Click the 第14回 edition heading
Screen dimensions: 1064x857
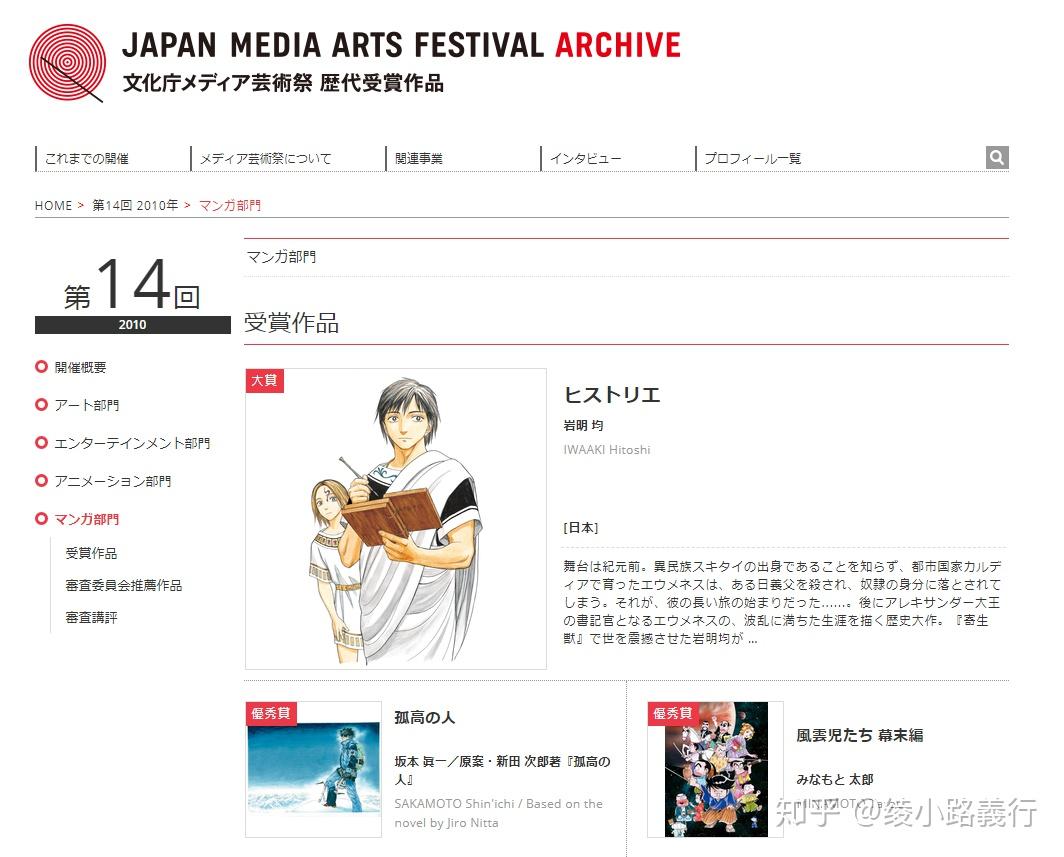point(132,284)
